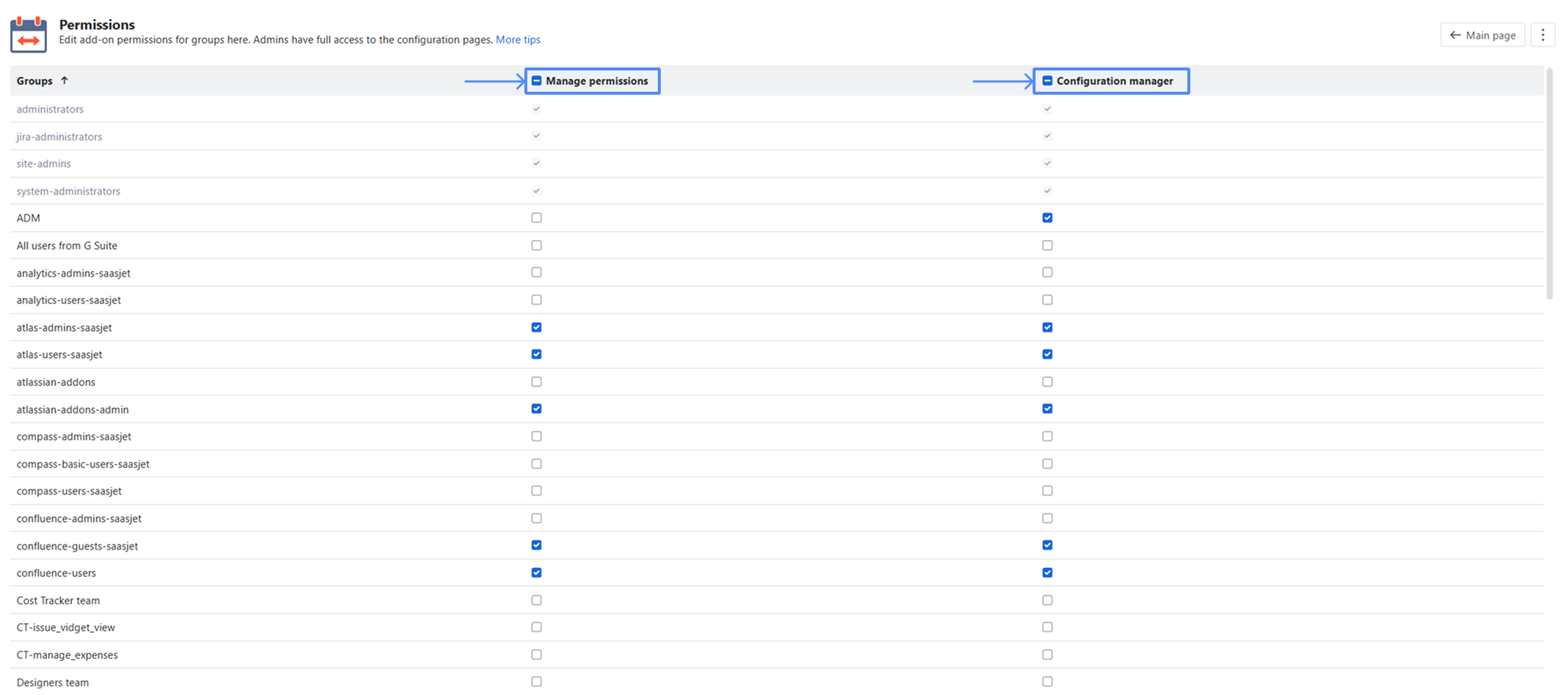Go back using Main page button
The width and height of the screenshot is (1568, 695).
[x=1482, y=35]
